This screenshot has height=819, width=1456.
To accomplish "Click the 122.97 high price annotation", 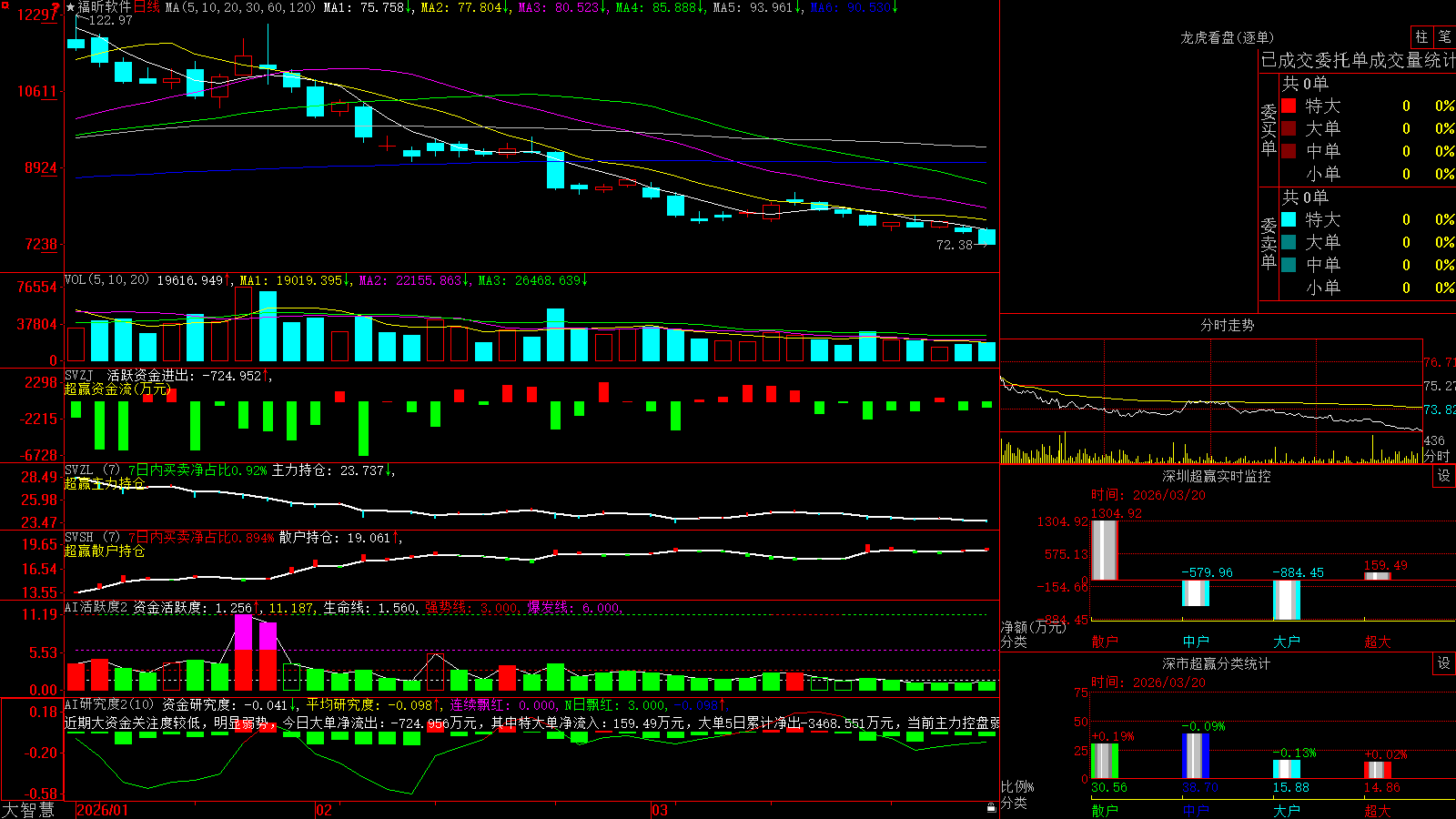I will [110, 20].
